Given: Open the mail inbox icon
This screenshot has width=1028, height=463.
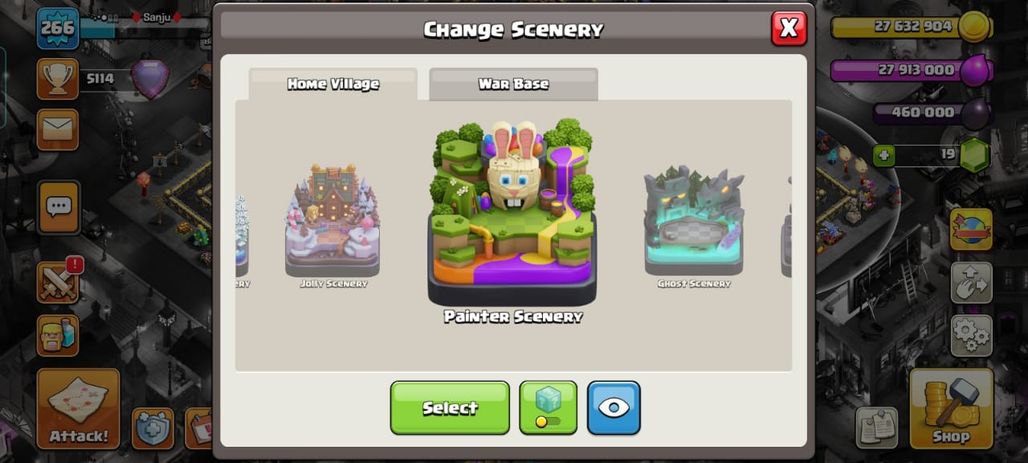Looking at the screenshot, I should (58, 130).
